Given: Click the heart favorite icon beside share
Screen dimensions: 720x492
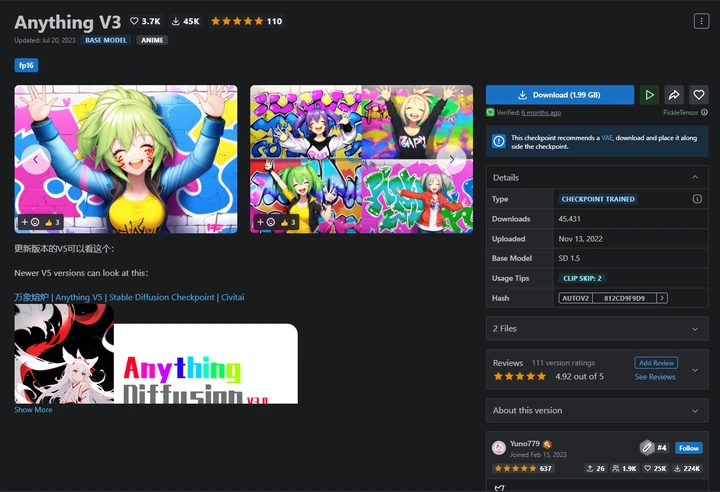Looking at the screenshot, I should (x=699, y=95).
